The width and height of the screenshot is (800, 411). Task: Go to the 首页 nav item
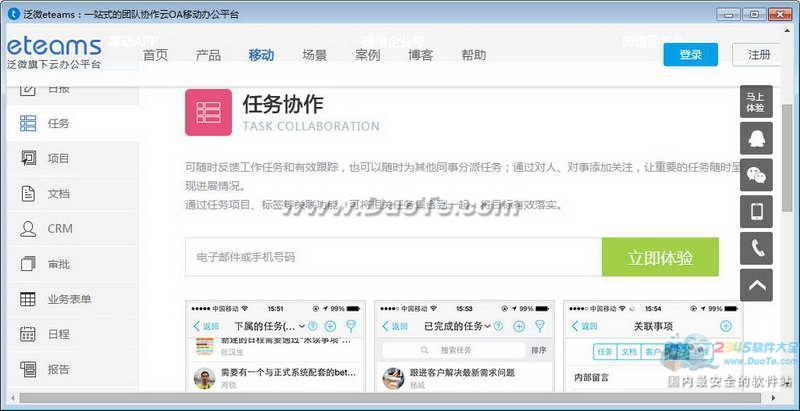point(156,55)
